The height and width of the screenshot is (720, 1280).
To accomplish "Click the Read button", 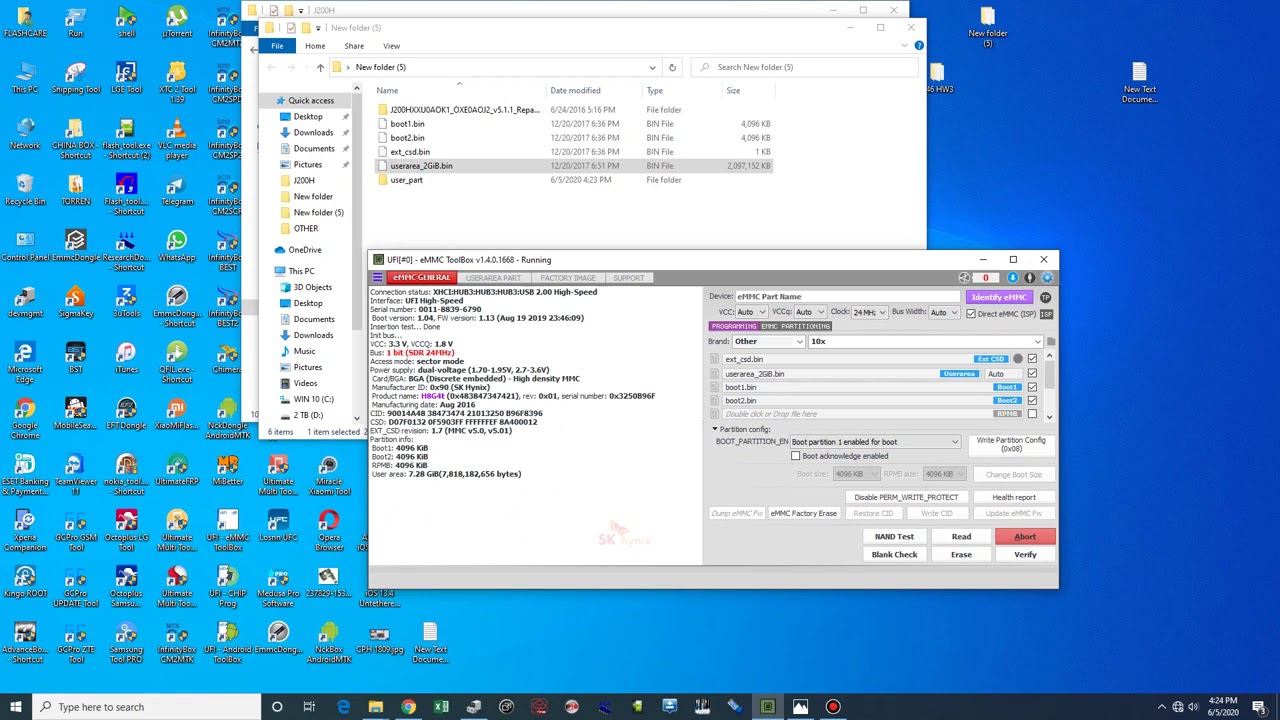I will pos(961,537).
